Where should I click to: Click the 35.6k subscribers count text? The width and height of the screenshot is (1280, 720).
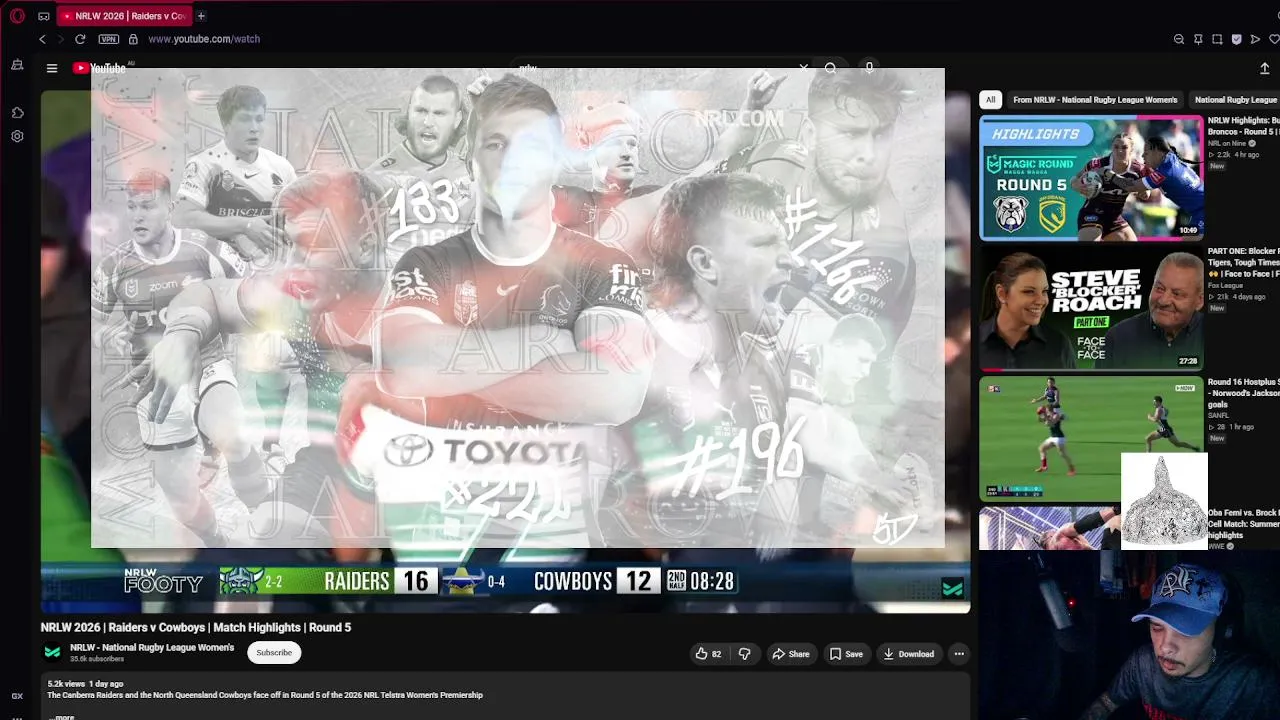coord(97,660)
